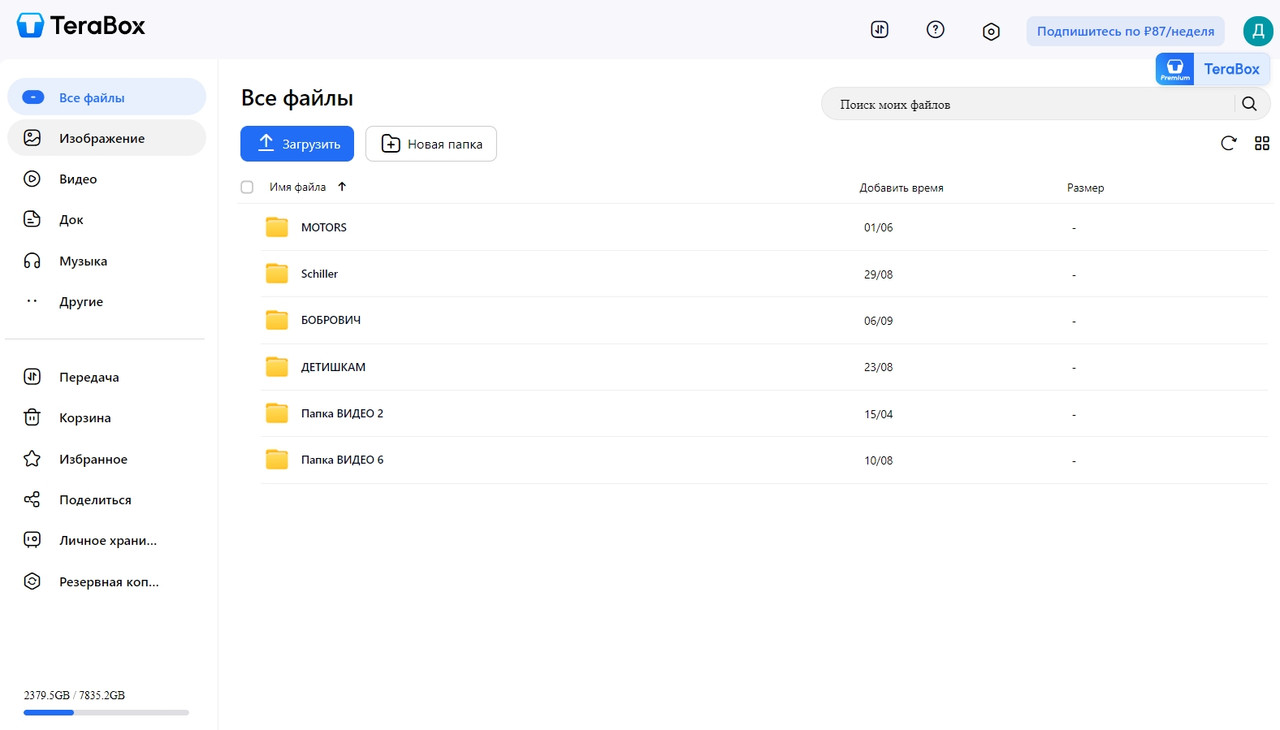Click the Загрузить upload button
Viewport: 1280px width, 730px height.
297,144
